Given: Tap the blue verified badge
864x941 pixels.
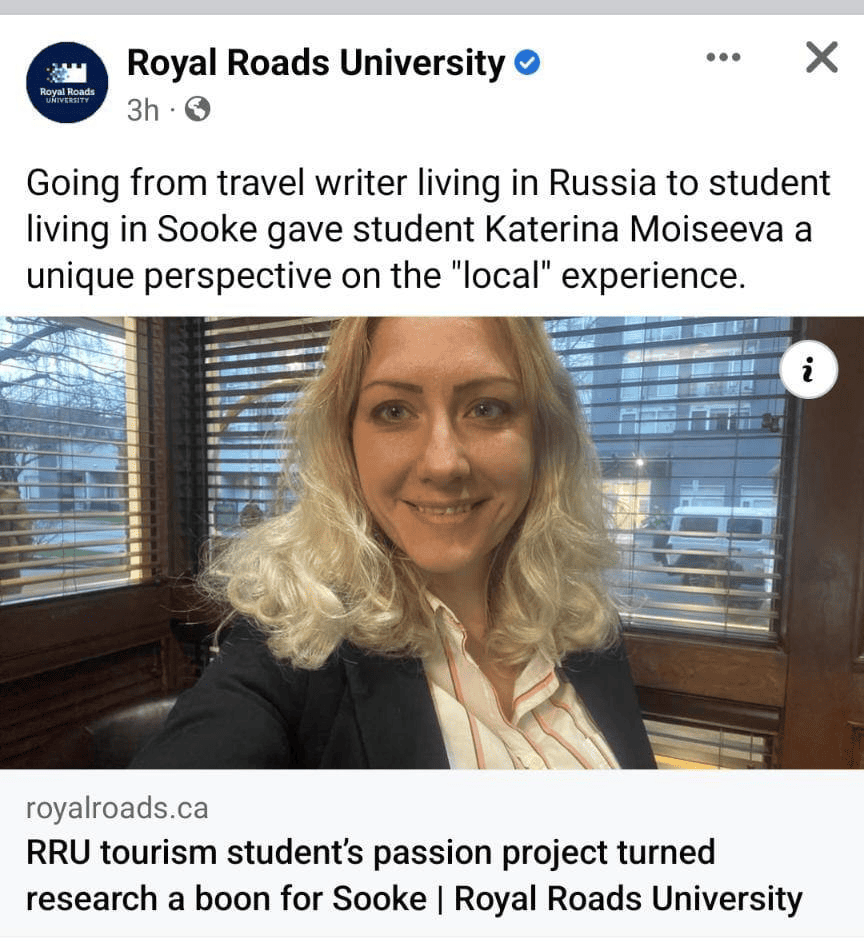Looking at the screenshot, I should (528, 62).
